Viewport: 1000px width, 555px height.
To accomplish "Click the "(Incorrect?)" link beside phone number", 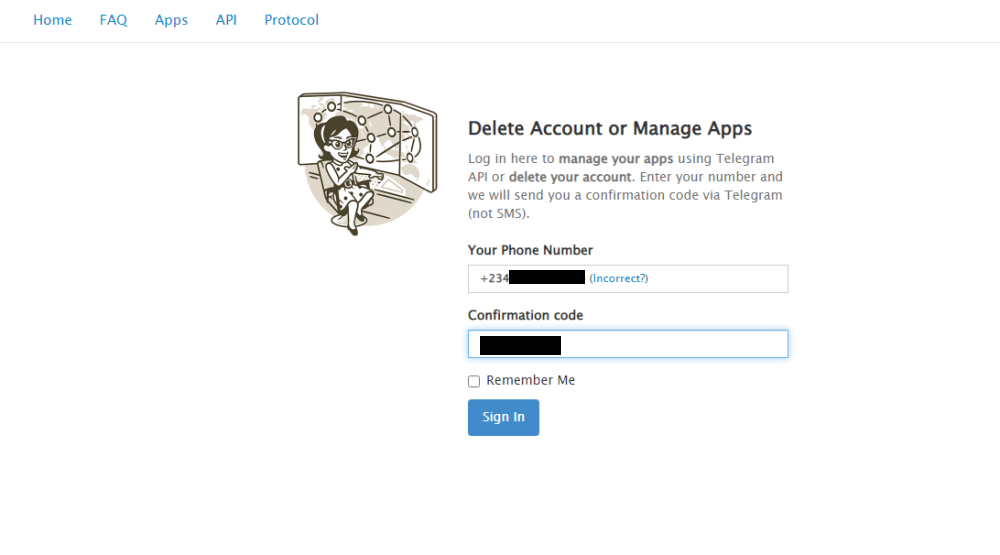I will pyautogui.click(x=618, y=278).
